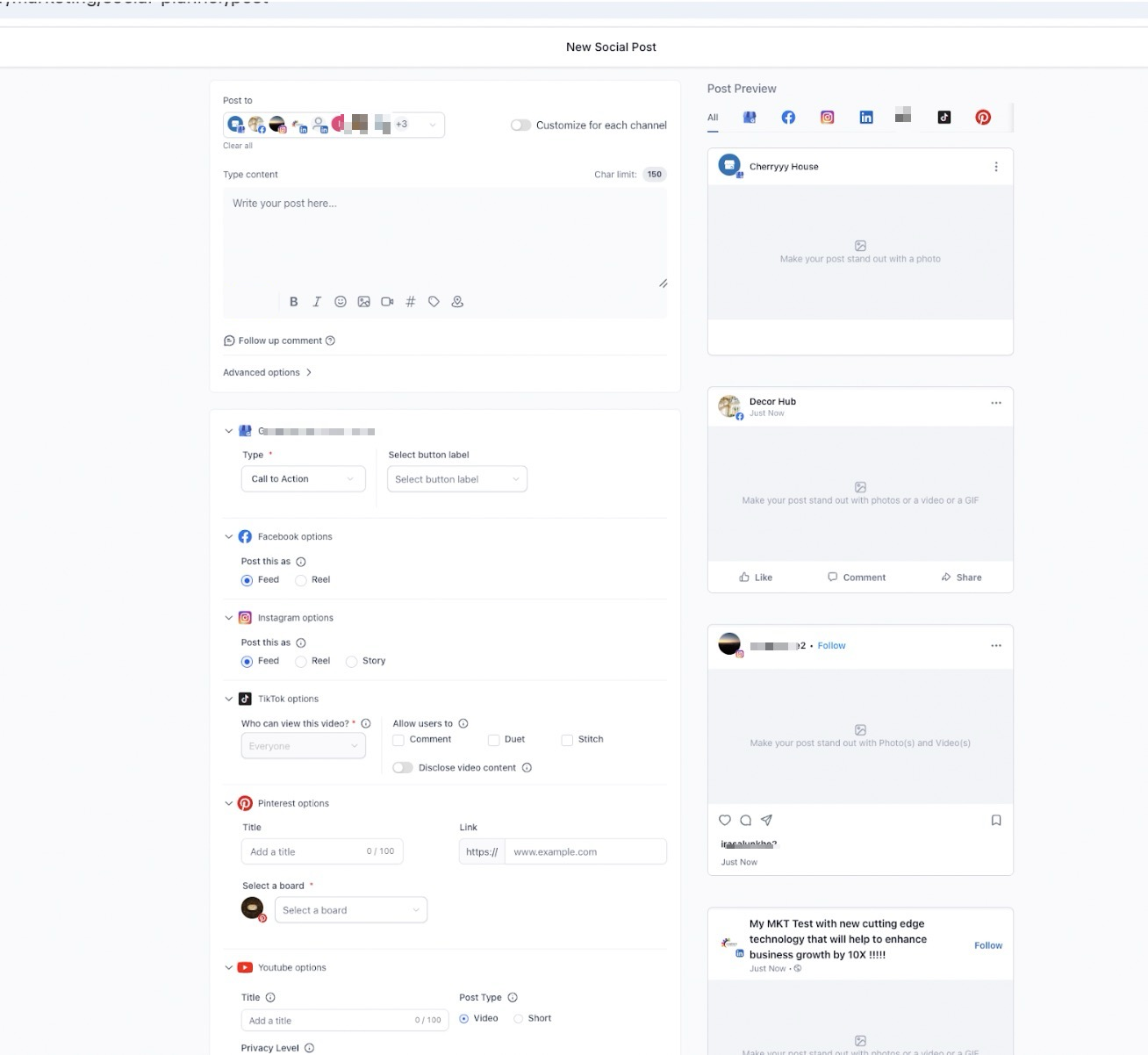Click the comment bubble icon in Instagram preview
Viewport: 1148px width, 1055px height.
click(745, 820)
